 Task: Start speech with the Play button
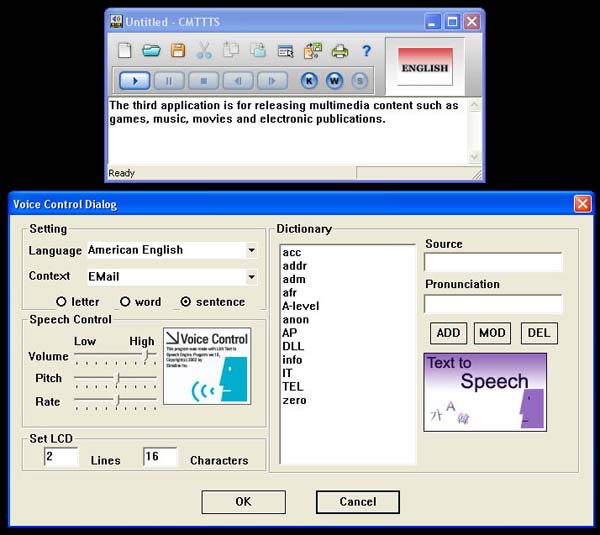(135, 81)
